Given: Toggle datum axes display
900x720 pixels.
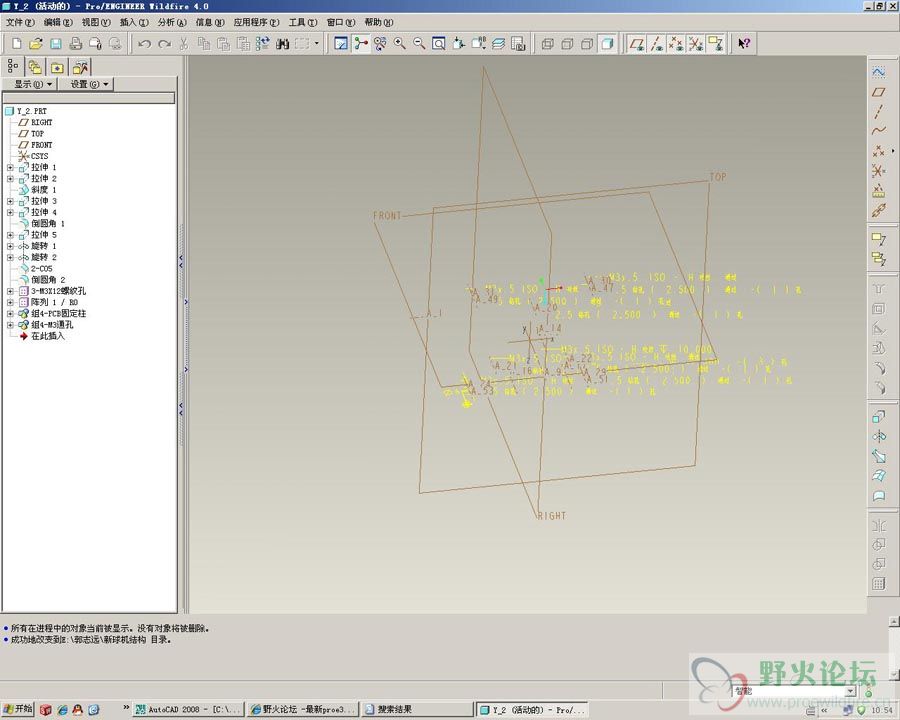Looking at the screenshot, I should coord(657,44).
